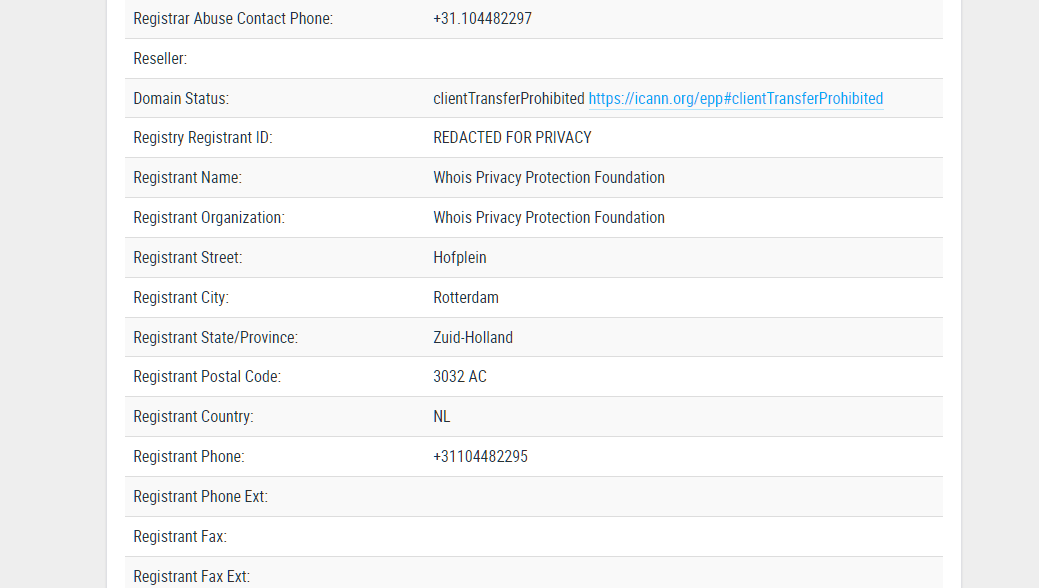Viewport: 1039px width, 588px height.
Task: Click the Zuid-Holland province value
Action: tap(473, 338)
